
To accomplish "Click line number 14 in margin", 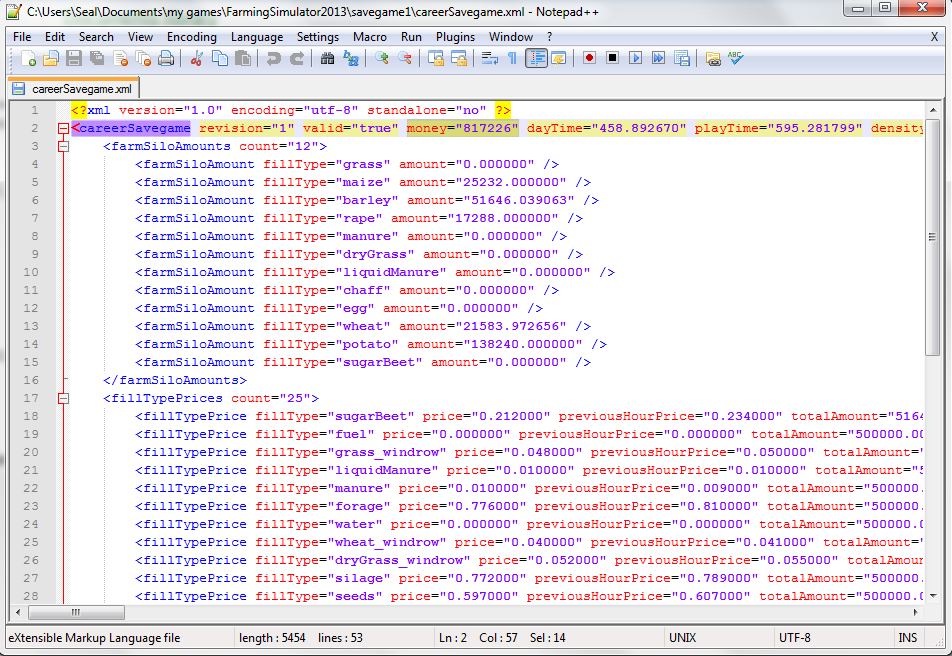I will tap(31, 344).
